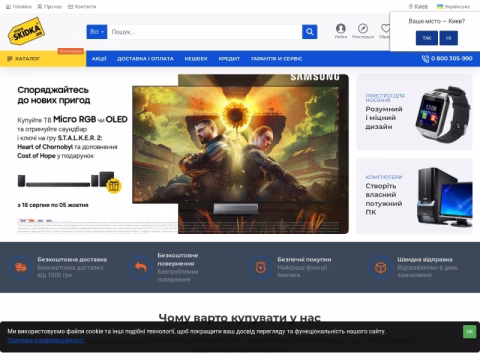Screen dimensions: 480x360
Task: Click 'Чому варто купувати у нас' heading
Action: 240,318
